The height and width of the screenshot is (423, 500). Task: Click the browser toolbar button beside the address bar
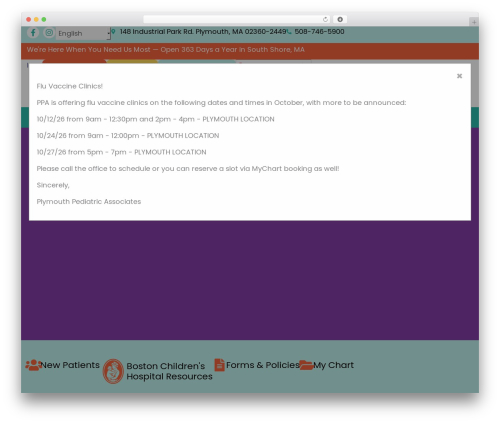(x=340, y=19)
